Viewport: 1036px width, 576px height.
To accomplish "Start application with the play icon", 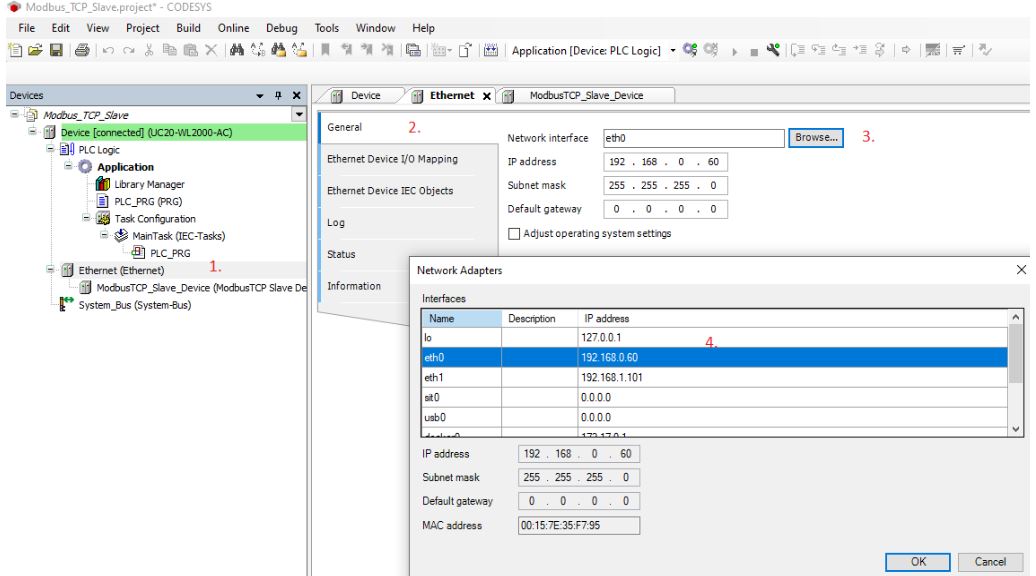I will (x=734, y=51).
